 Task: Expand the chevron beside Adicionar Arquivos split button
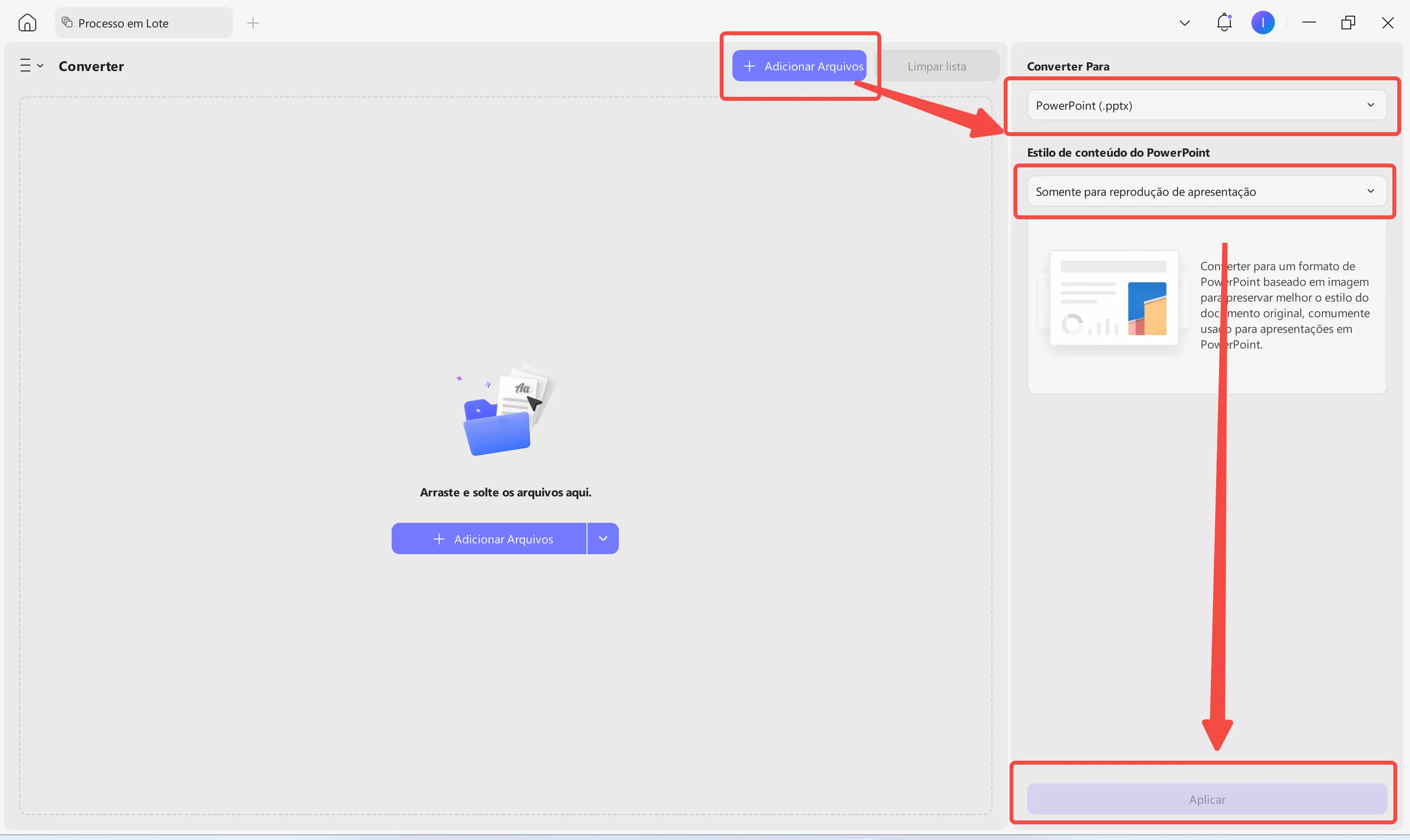(x=603, y=538)
